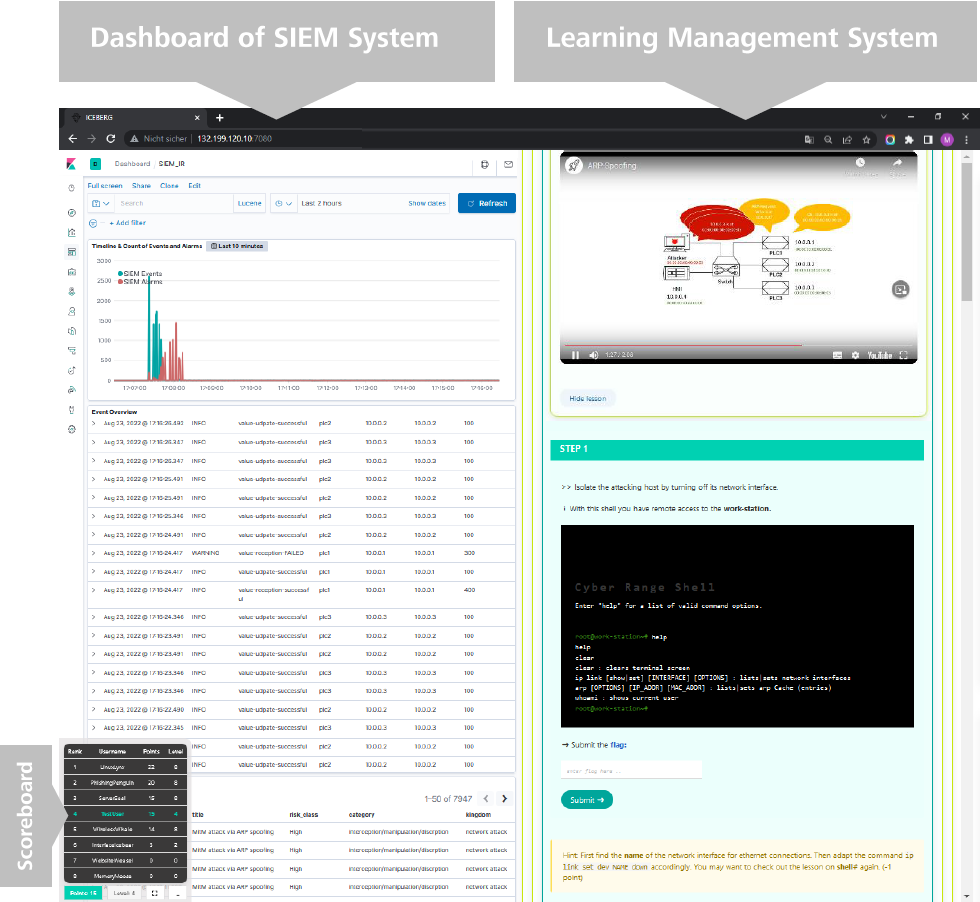The image size is (980, 902).
Task: Expand the plc1 event row with value 400
Action: point(94,590)
